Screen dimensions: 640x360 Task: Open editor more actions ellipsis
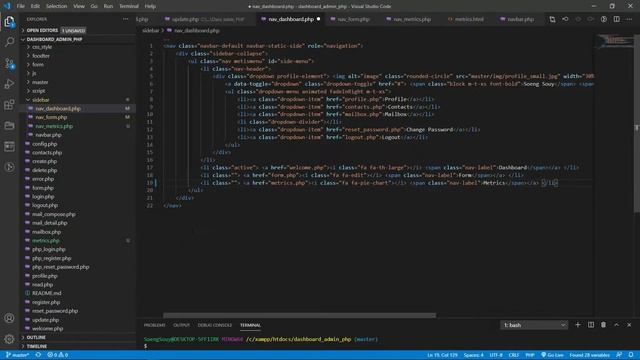coord(629,19)
